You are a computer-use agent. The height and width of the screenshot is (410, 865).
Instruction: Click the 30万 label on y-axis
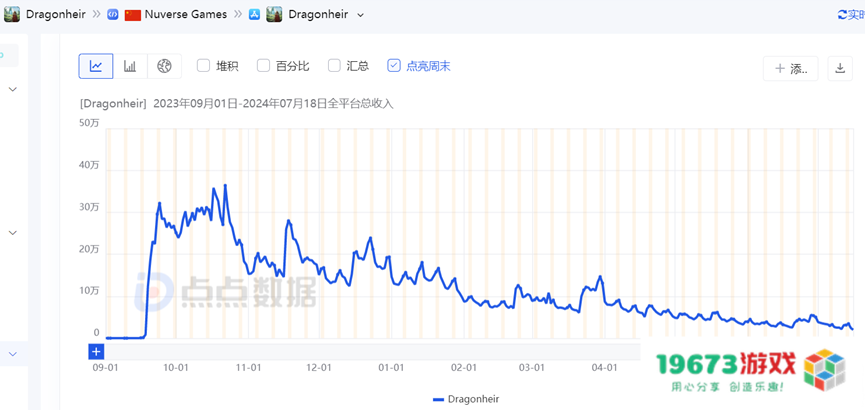coord(89,207)
